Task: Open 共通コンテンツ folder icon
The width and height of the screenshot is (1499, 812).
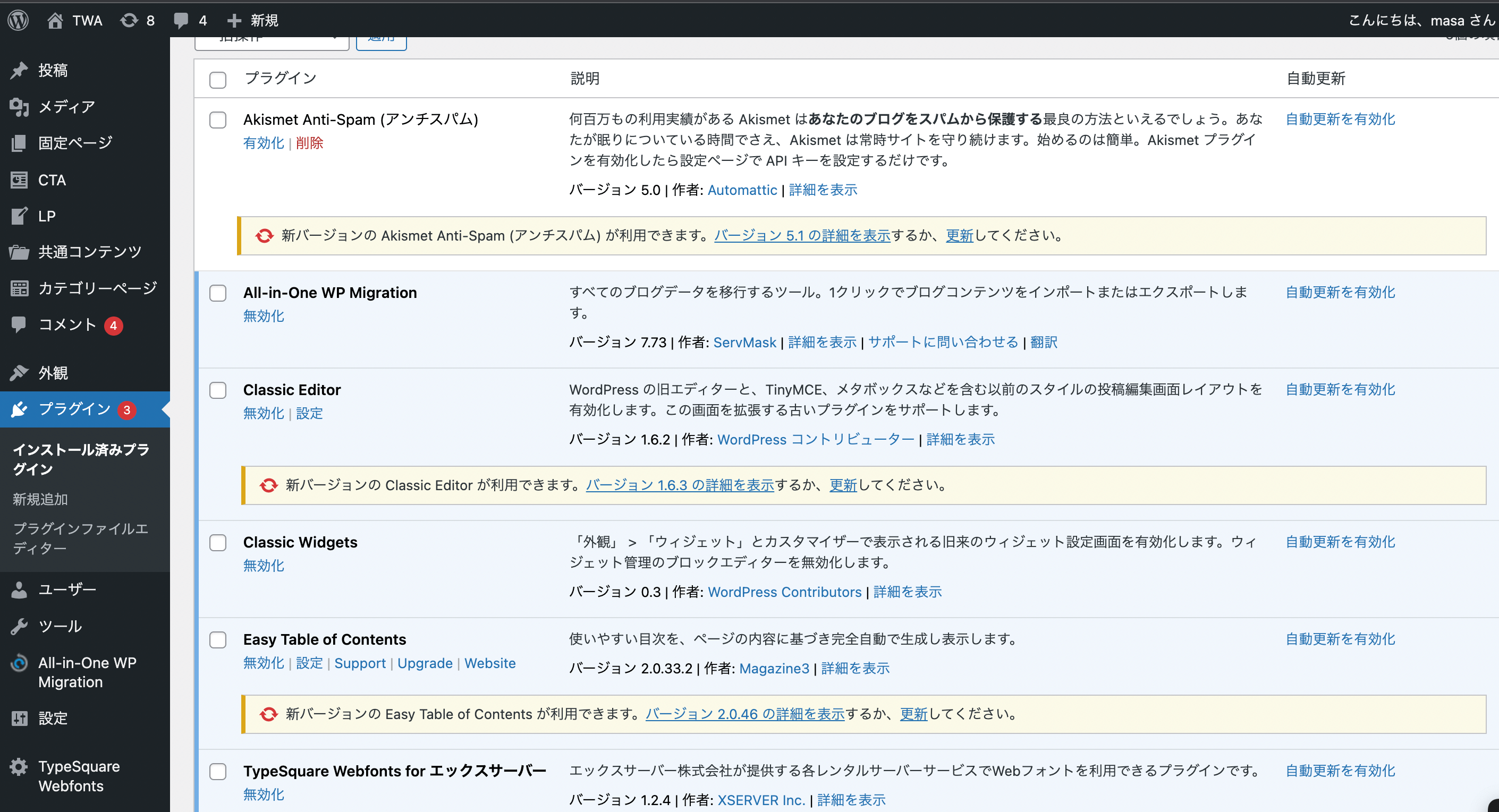Action: point(19,252)
